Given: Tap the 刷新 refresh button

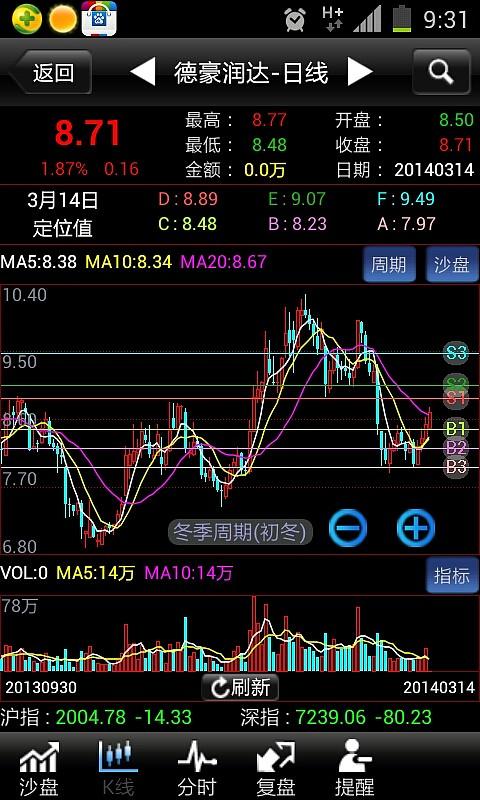Looking at the screenshot, I should (240, 687).
